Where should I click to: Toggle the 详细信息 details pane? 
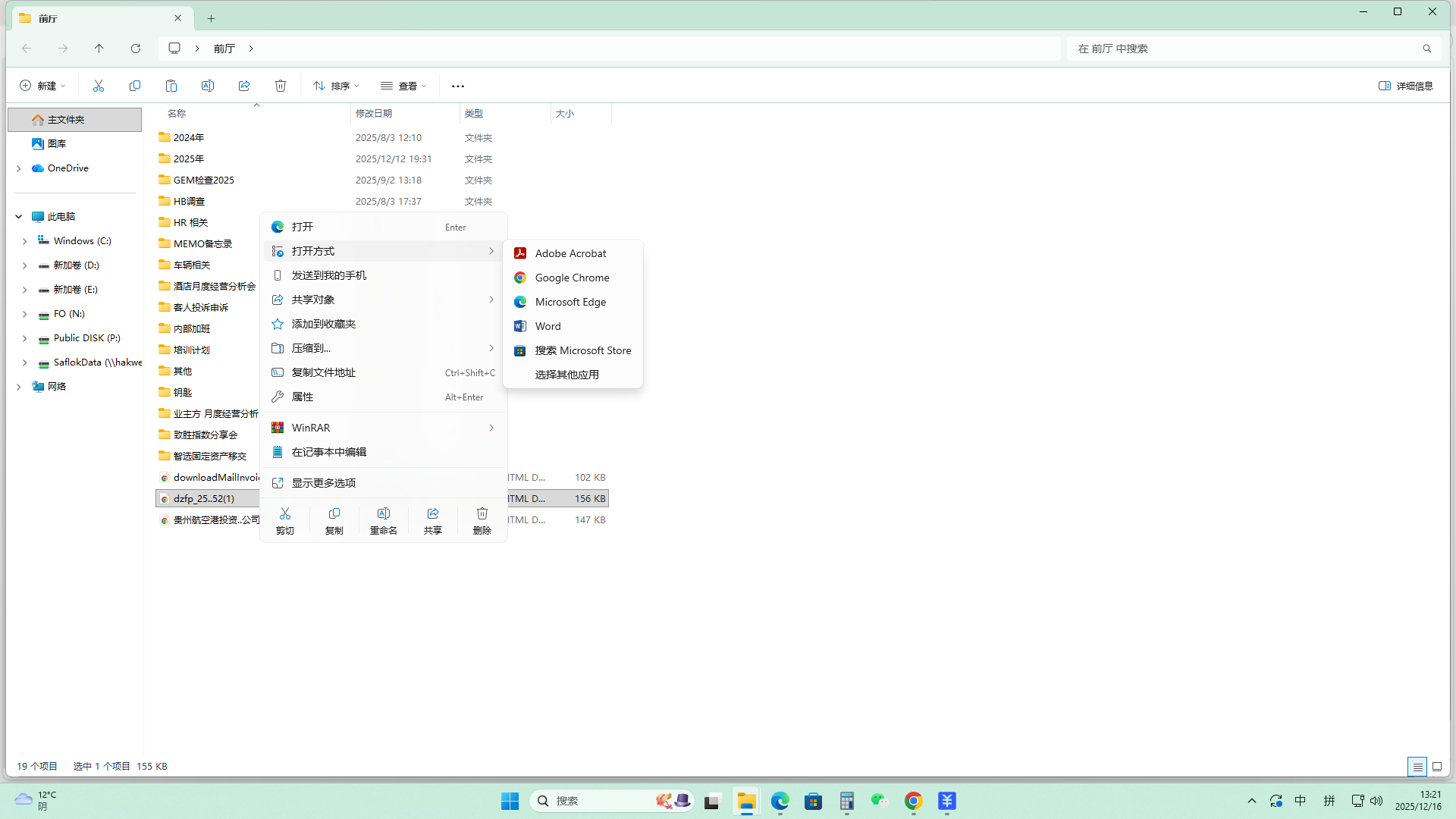(x=1405, y=86)
